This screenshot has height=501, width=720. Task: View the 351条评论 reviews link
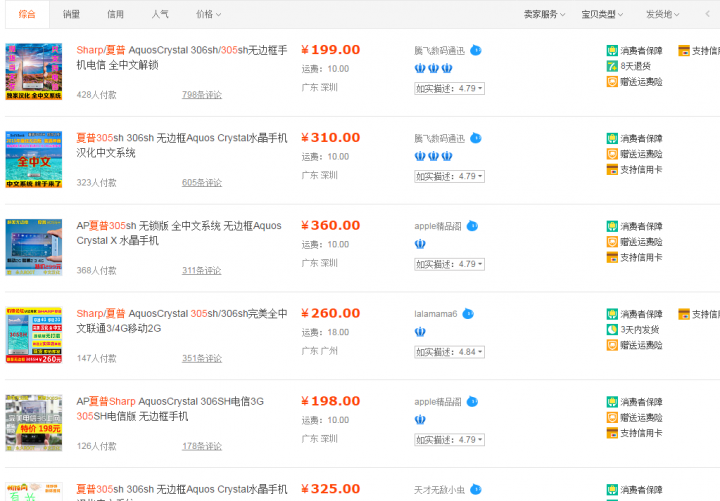tap(202, 358)
